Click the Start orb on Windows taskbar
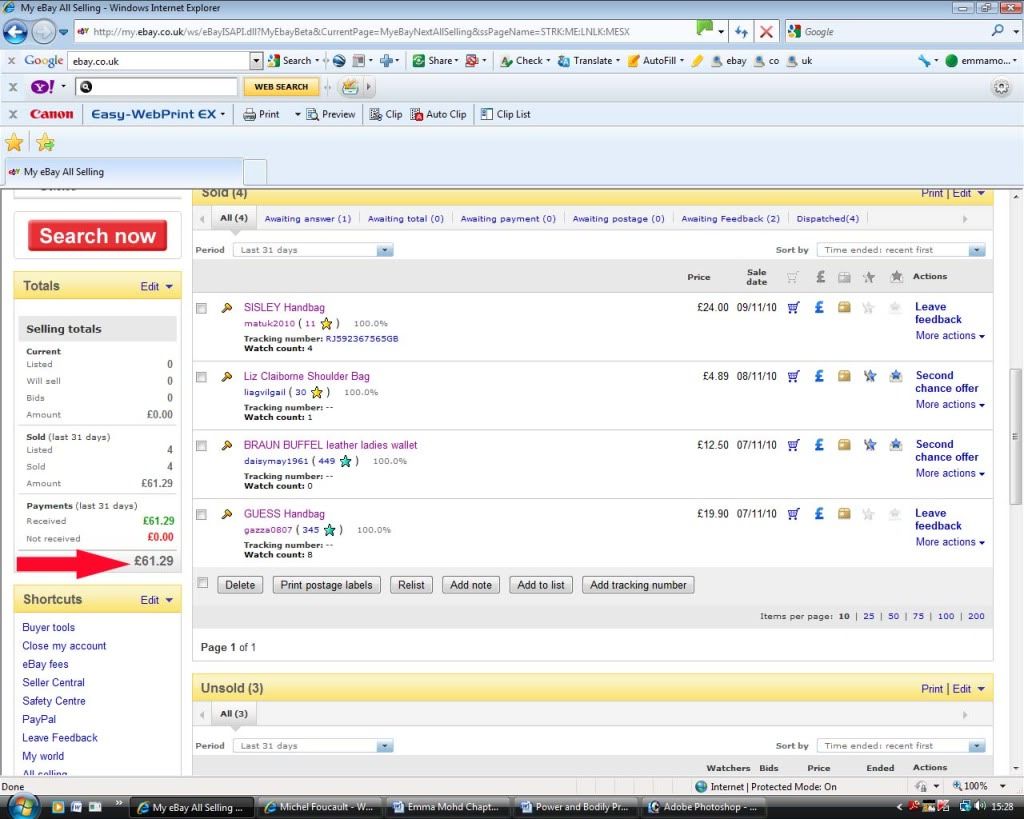The image size is (1024, 819). 22,806
